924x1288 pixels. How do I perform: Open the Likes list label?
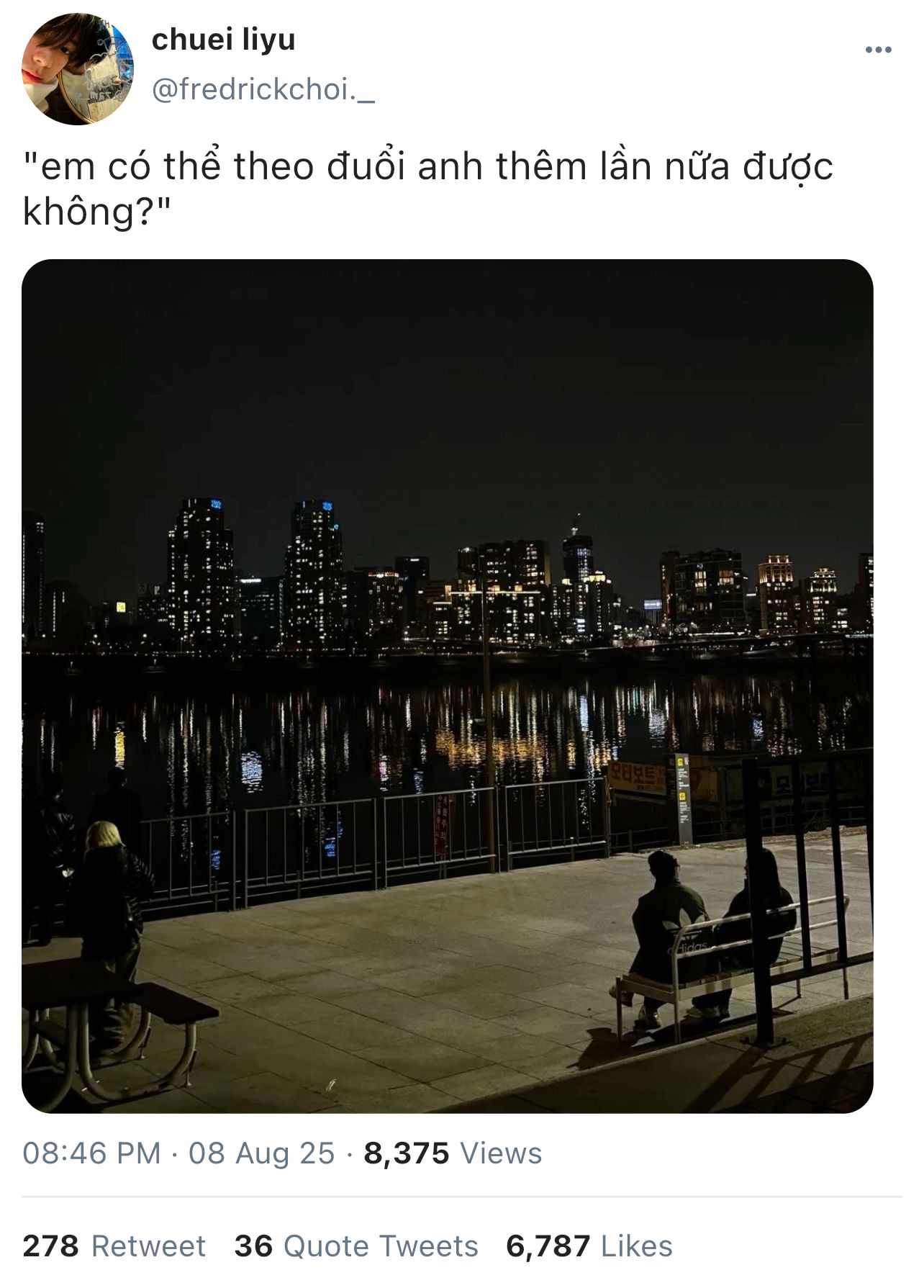[636, 1246]
